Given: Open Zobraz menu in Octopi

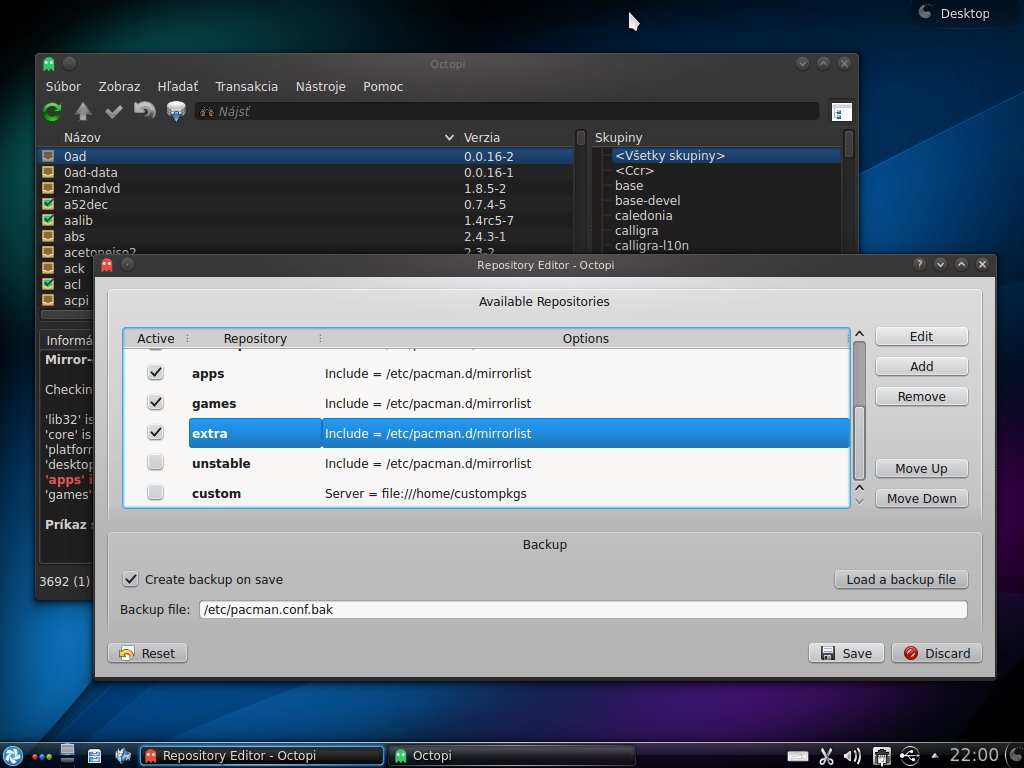Looking at the screenshot, I should point(119,86).
